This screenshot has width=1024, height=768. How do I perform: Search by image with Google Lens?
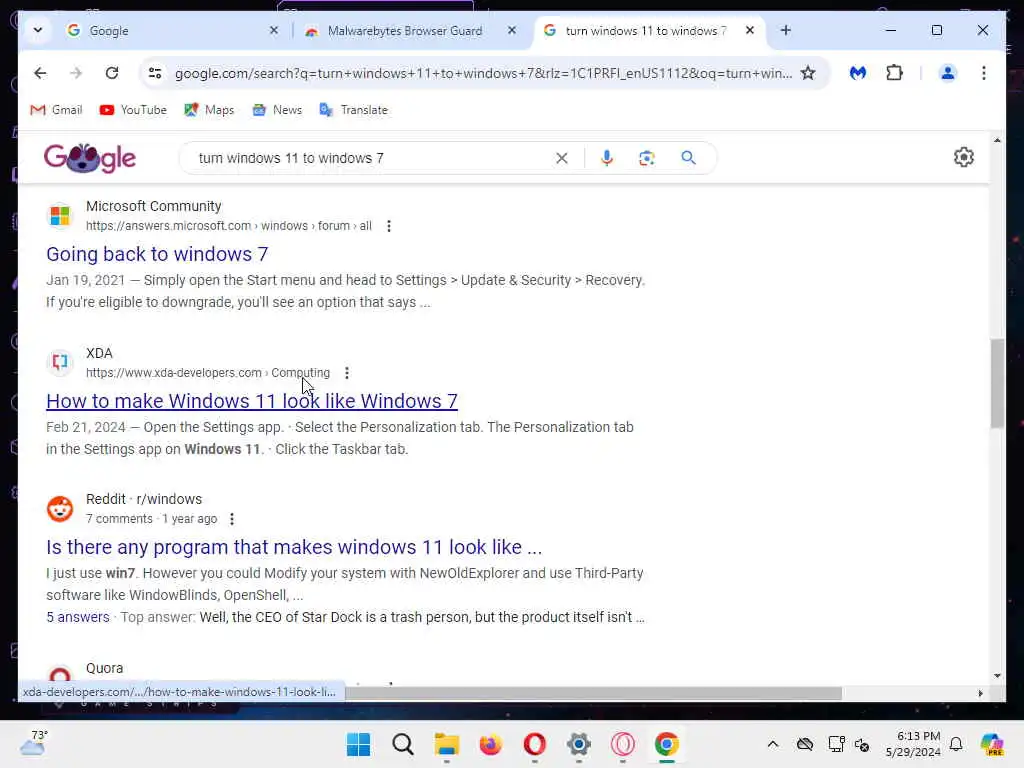(x=647, y=158)
